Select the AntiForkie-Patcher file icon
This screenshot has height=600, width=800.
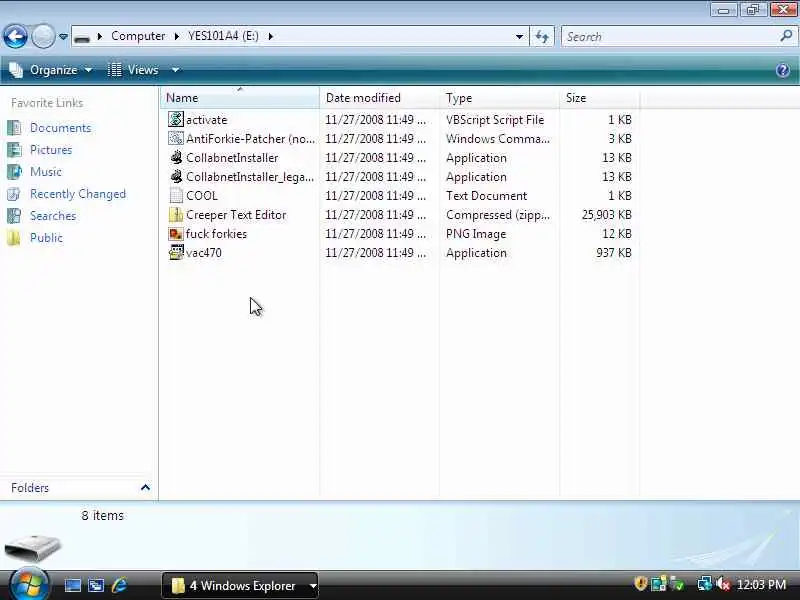[176, 138]
